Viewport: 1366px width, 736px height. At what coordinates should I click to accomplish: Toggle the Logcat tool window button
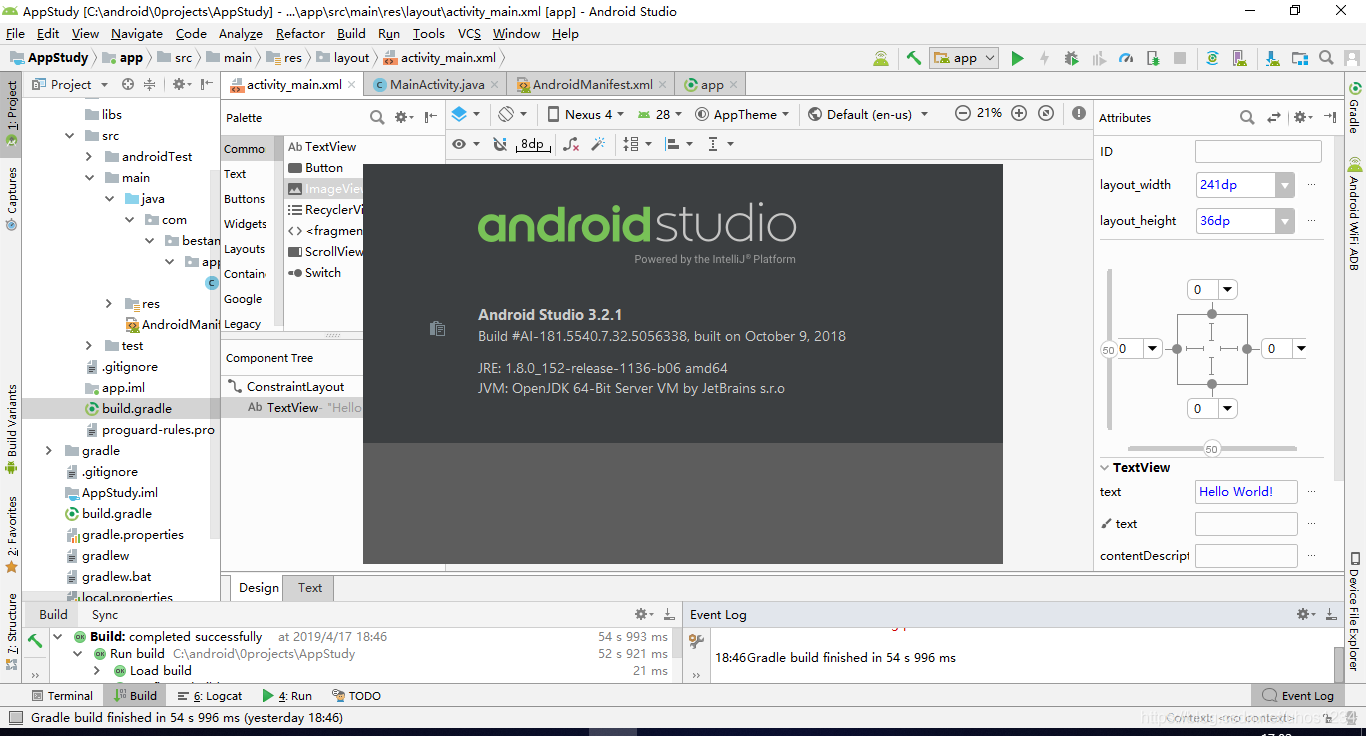pyautogui.click(x=210, y=695)
